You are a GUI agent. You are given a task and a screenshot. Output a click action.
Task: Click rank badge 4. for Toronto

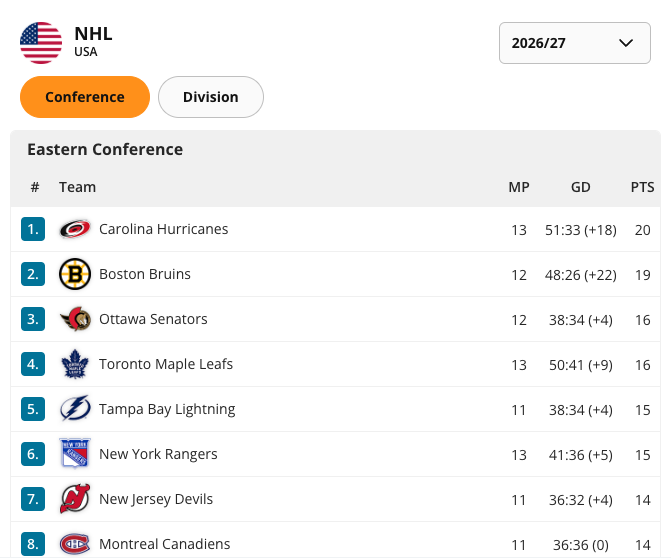[x=33, y=364]
